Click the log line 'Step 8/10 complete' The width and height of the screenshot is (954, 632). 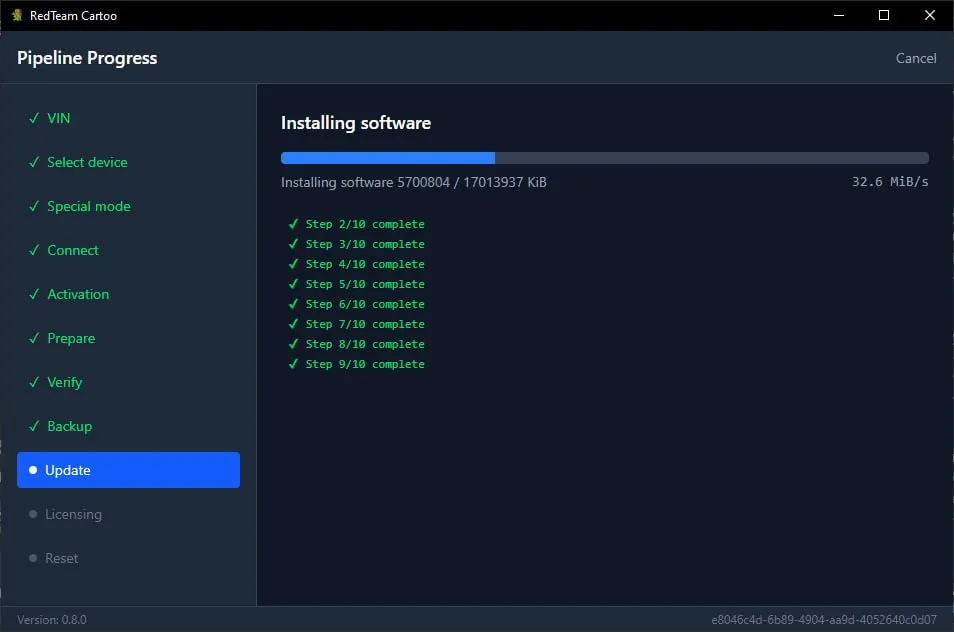[x=365, y=344]
